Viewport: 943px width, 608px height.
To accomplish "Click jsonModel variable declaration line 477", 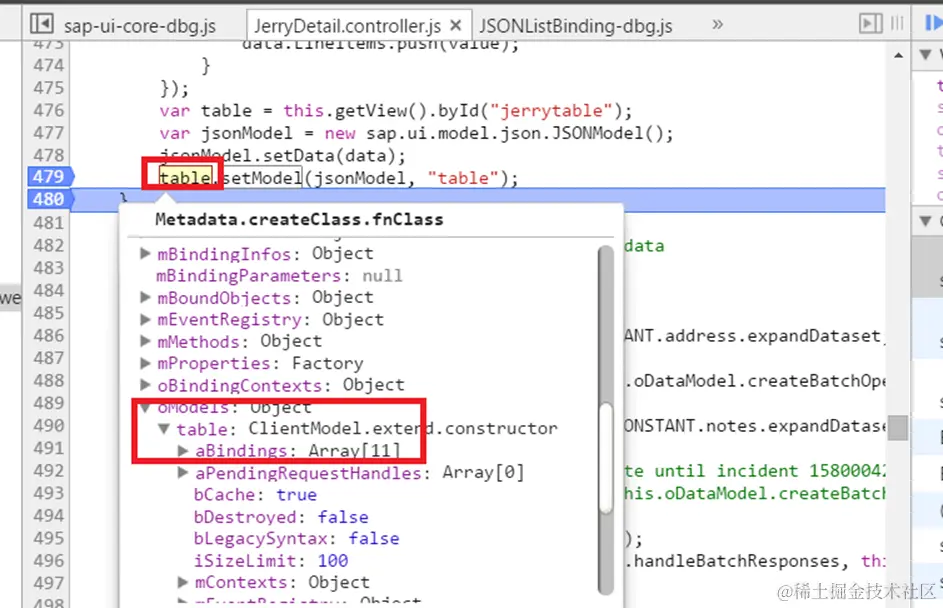I will [247, 133].
